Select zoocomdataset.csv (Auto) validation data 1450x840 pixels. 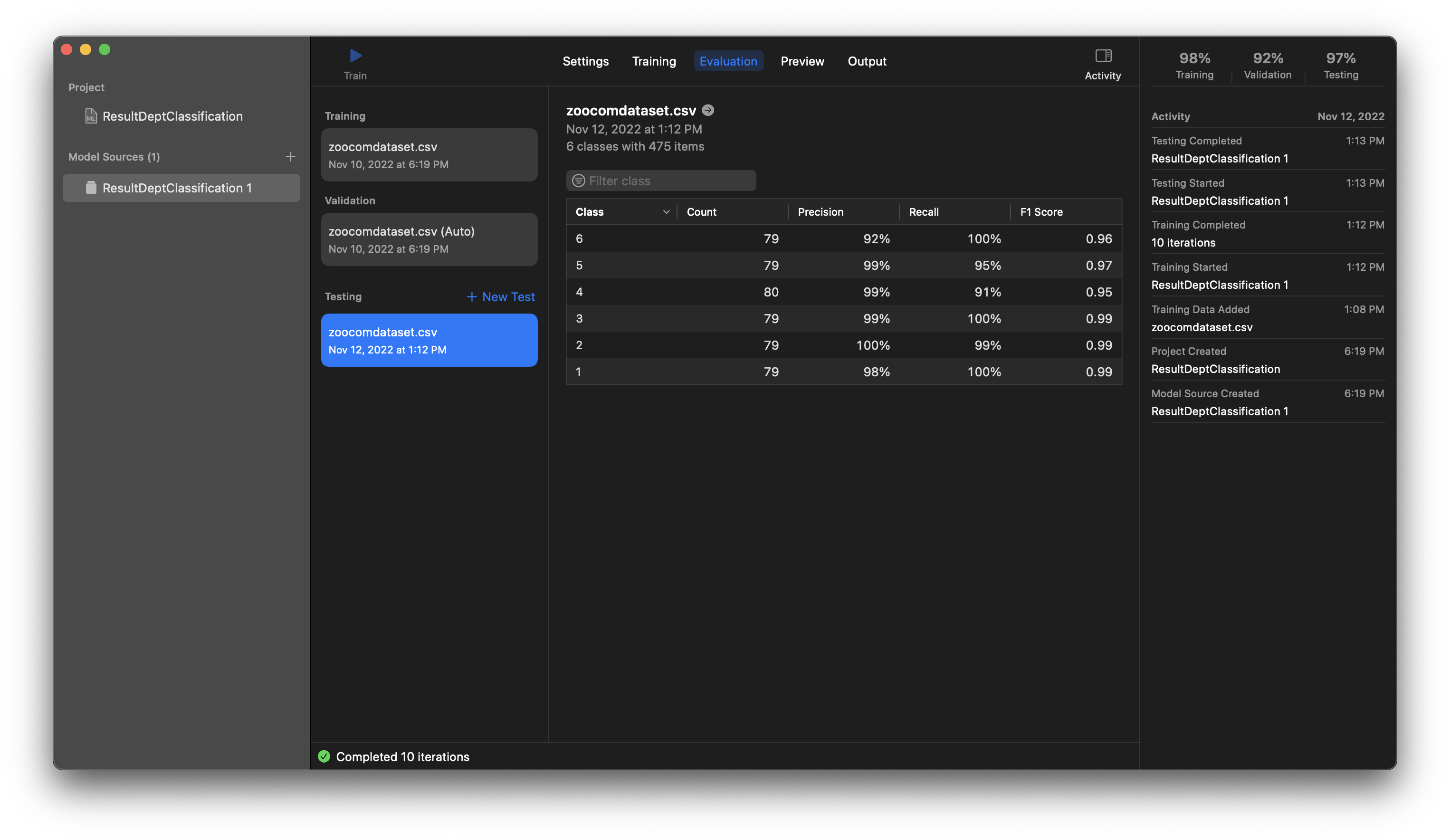pos(429,239)
